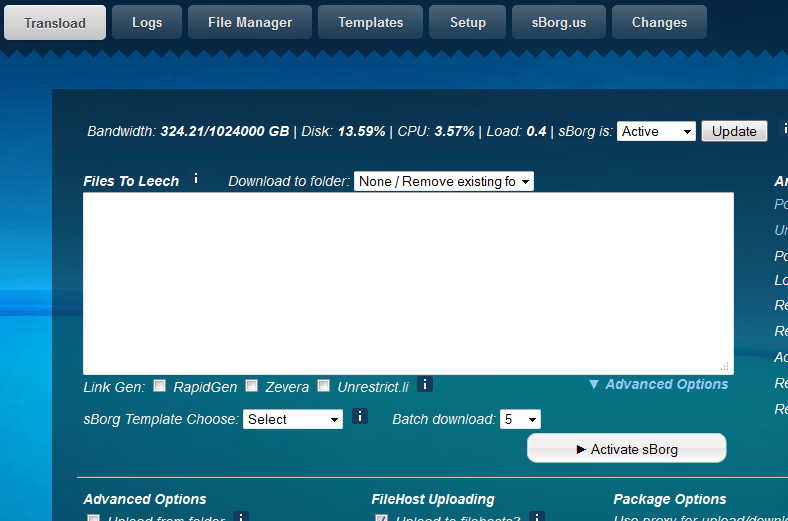The height and width of the screenshot is (521, 788).
Task: Click the Activate sBorg button
Action: pos(627,448)
